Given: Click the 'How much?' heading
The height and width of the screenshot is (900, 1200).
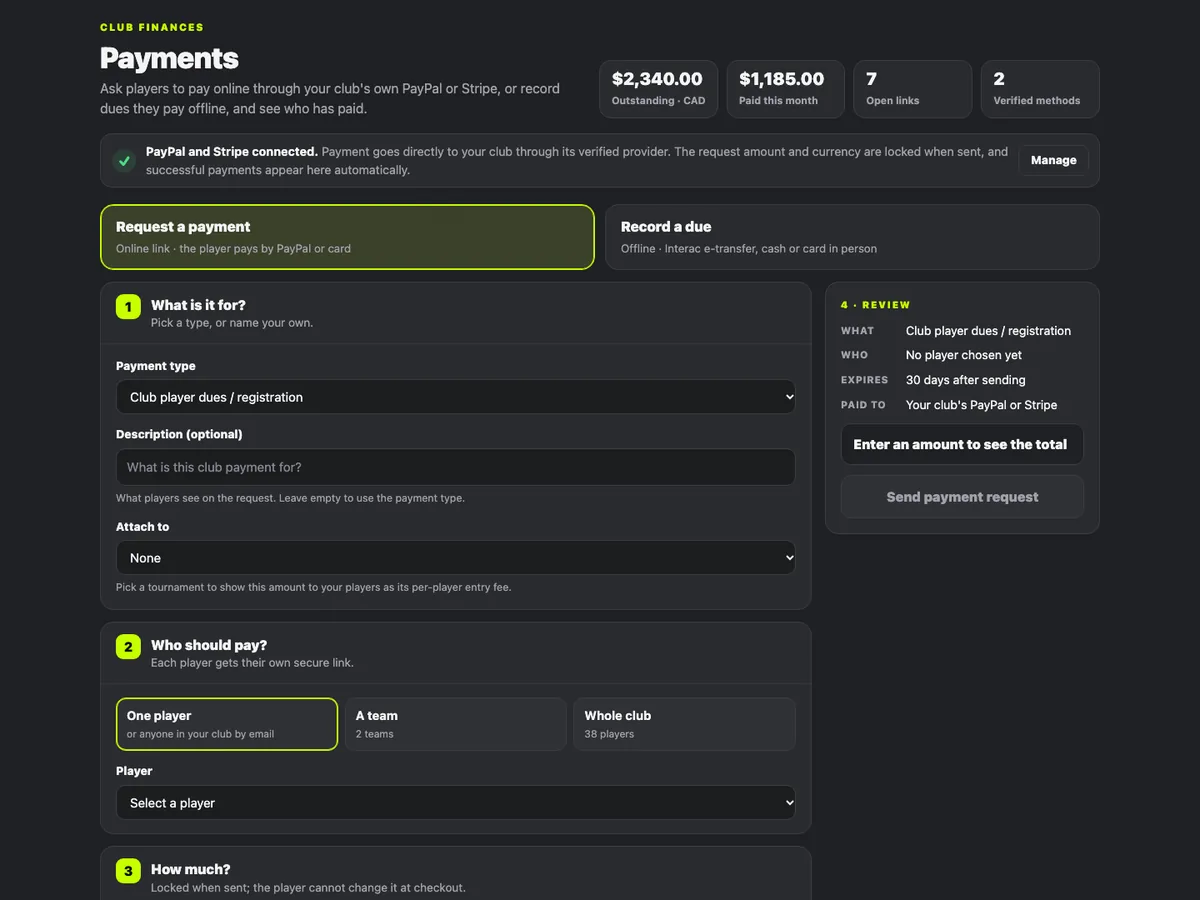Looking at the screenshot, I should (191, 870).
